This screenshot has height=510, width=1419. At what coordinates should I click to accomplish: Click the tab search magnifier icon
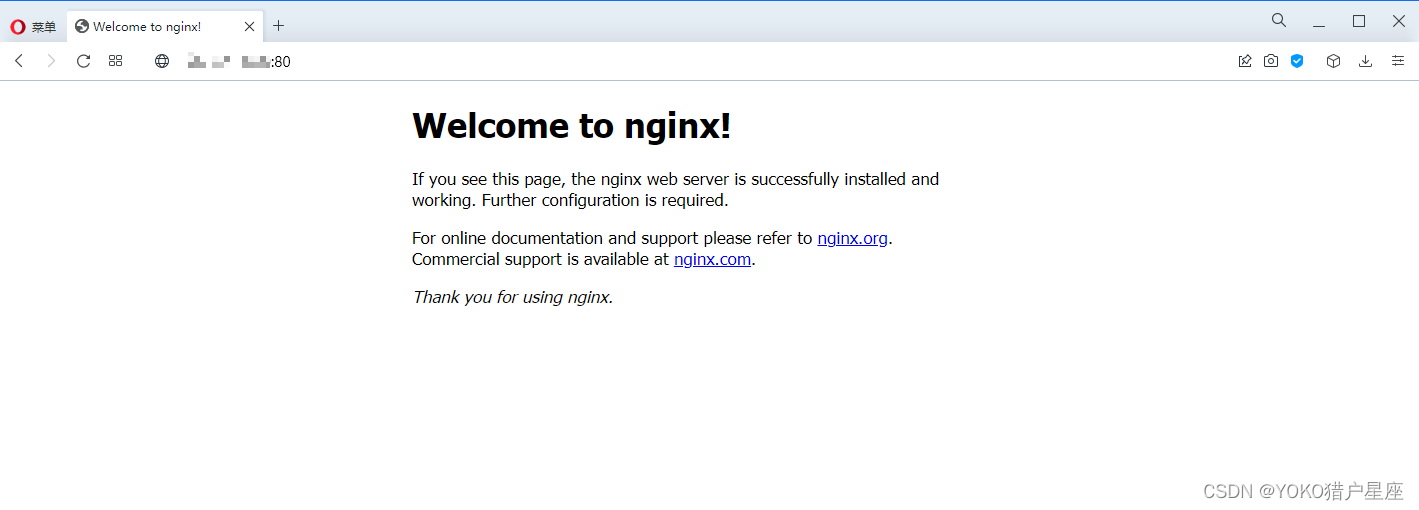coord(1279,20)
